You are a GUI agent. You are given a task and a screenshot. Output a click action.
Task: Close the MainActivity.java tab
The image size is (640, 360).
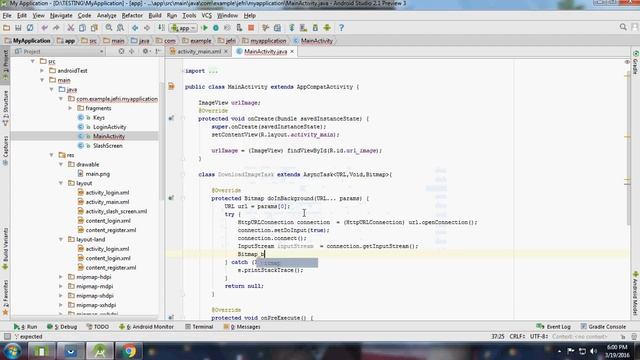292,51
